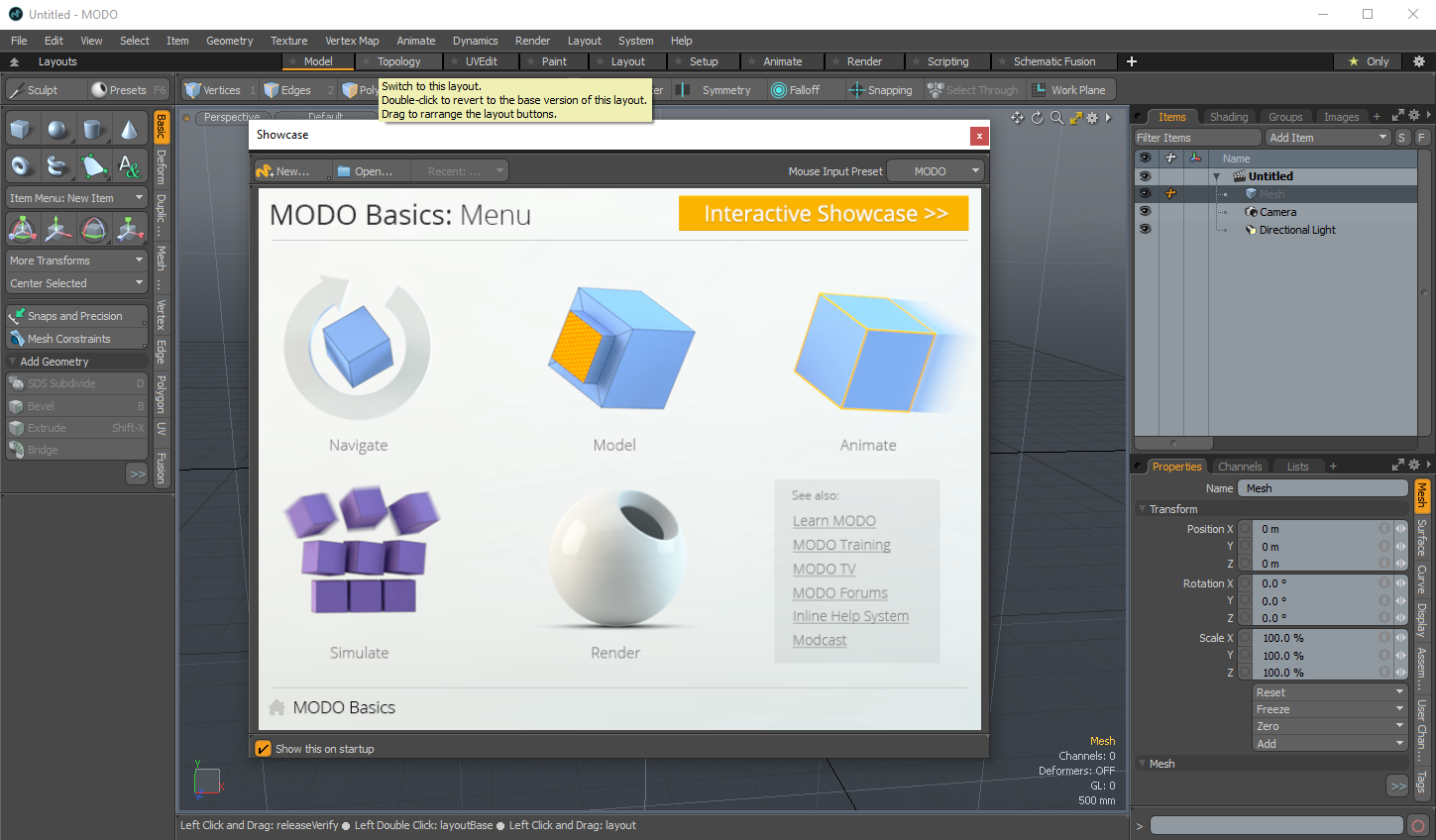Select the spiral Tube tool icon
The height and width of the screenshot is (840, 1436).
pos(57,165)
